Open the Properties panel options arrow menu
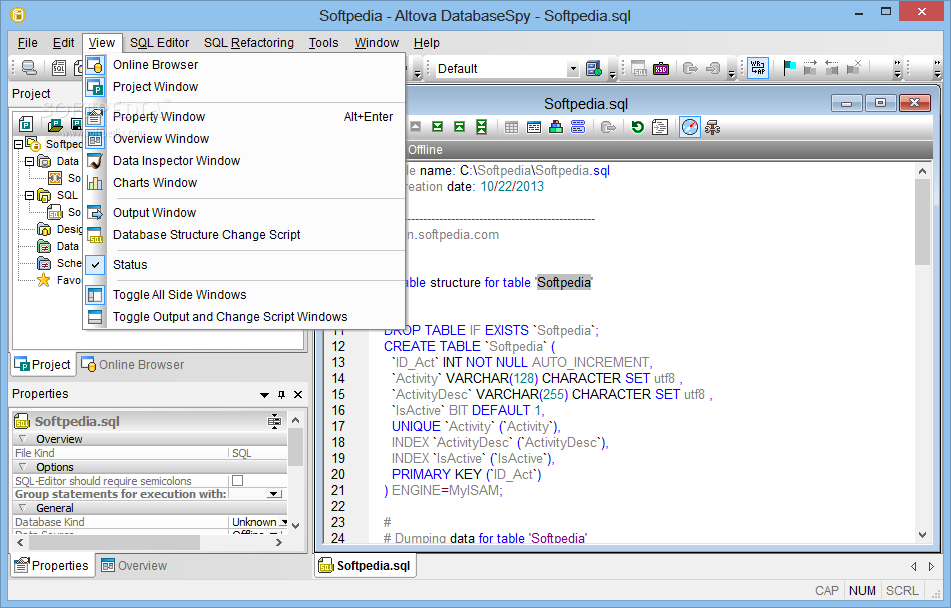The height and width of the screenshot is (608, 951). [264, 394]
